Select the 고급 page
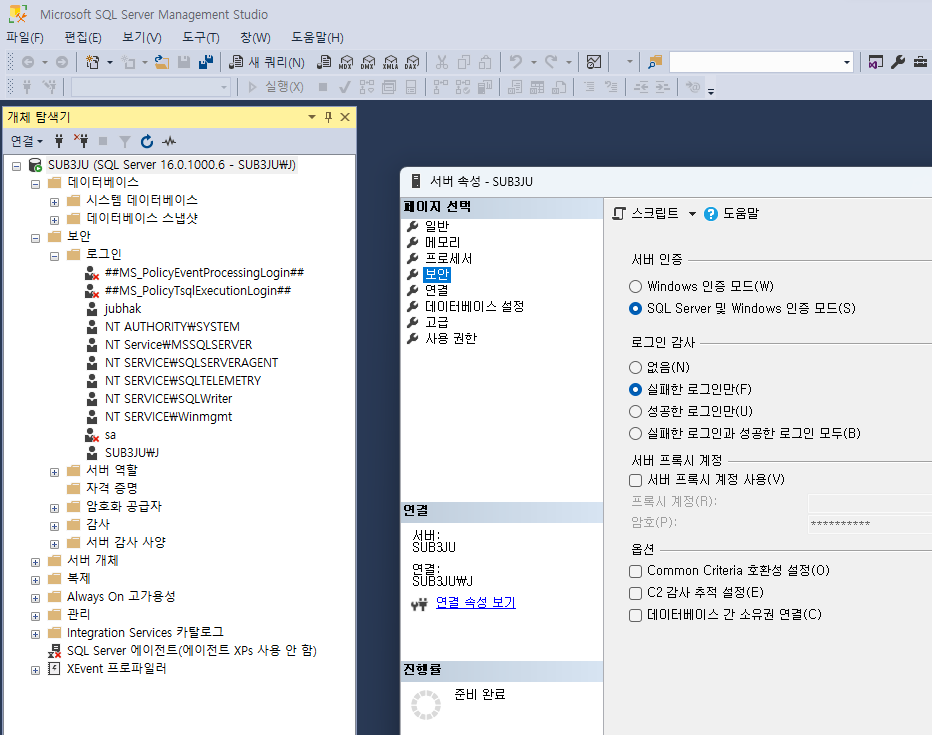This screenshot has height=735, width=932. (437, 323)
